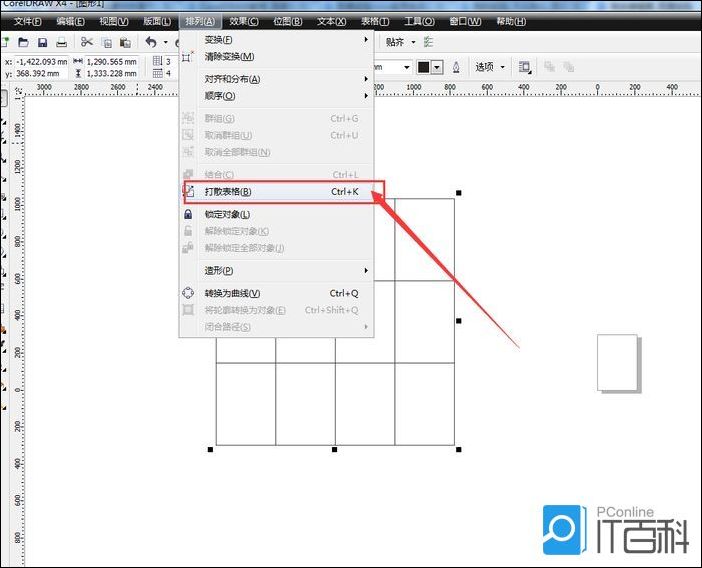Click the bottom-center selection handle of the table
The width and height of the screenshot is (702, 568).
click(334, 449)
